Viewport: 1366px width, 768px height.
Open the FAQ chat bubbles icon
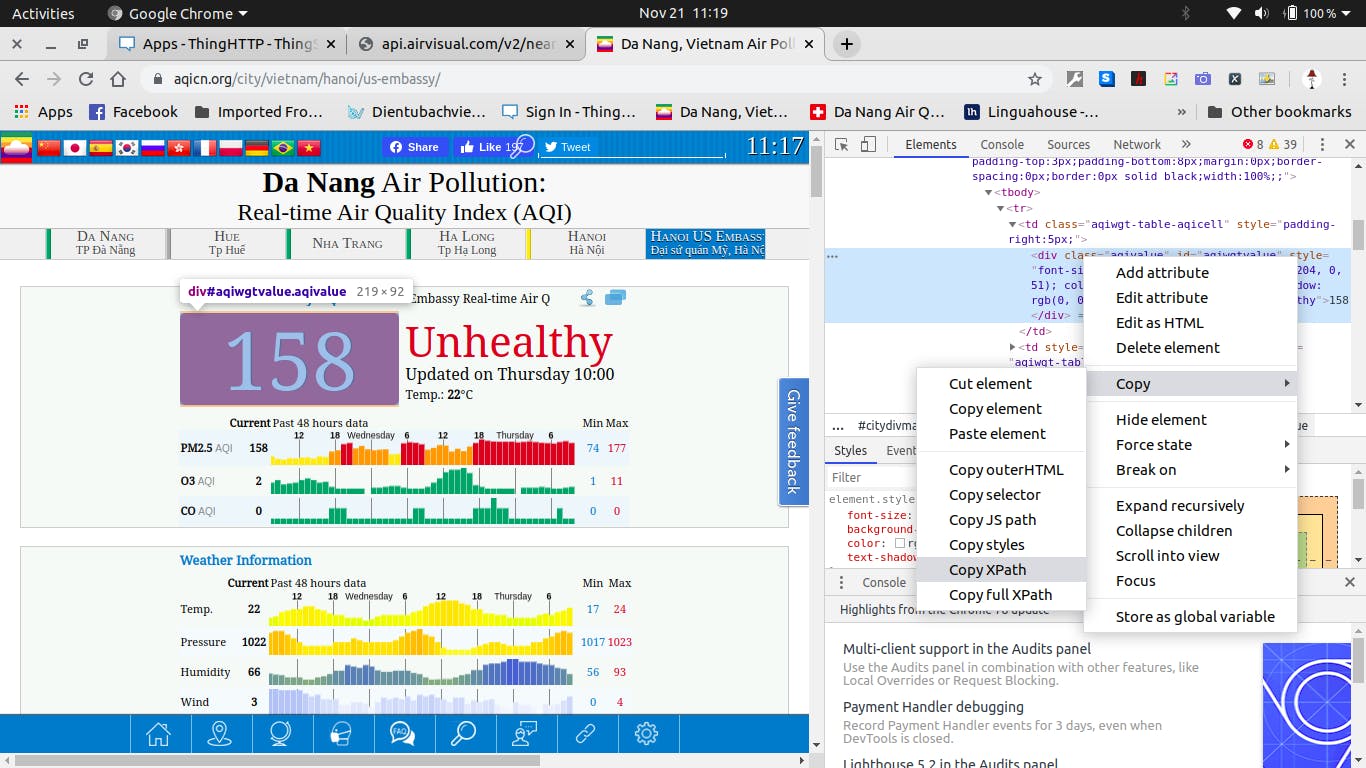402,734
